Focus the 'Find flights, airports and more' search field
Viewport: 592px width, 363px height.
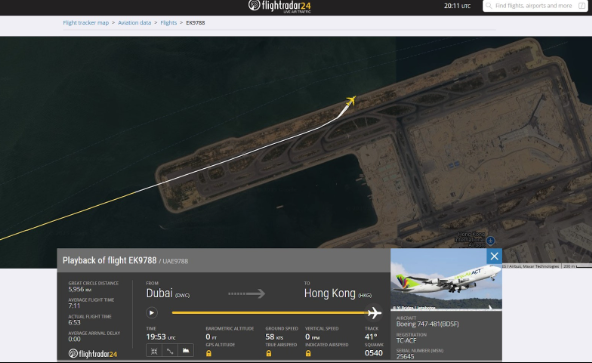click(534, 6)
